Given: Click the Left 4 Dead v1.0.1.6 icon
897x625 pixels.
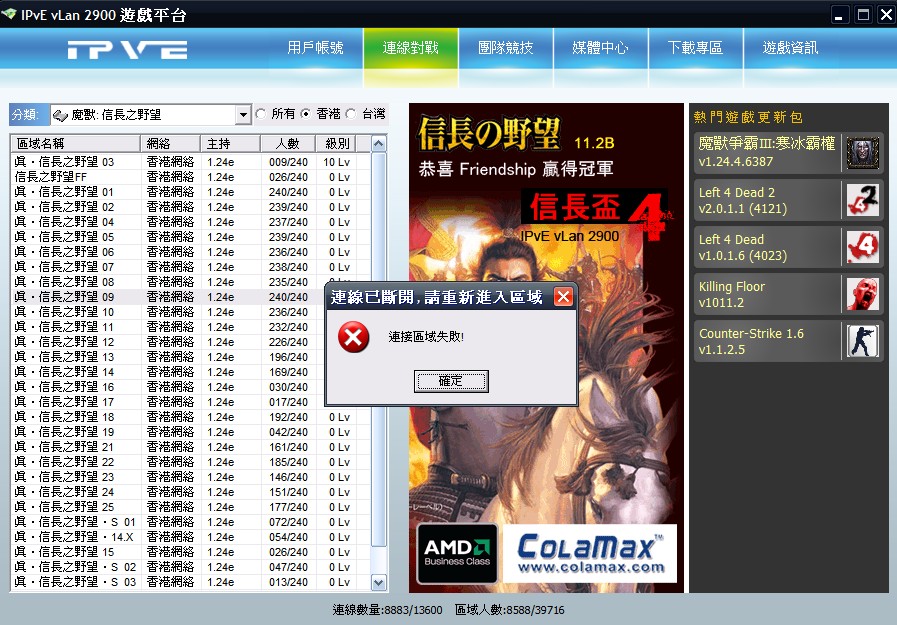Looking at the screenshot, I should click(863, 247).
